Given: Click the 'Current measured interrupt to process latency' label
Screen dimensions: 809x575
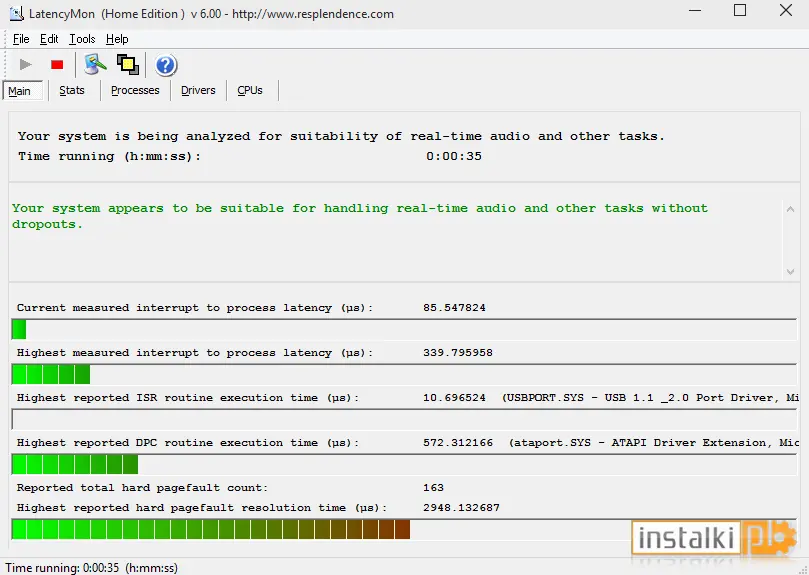Looking at the screenshot, I should tap(195, 308).
